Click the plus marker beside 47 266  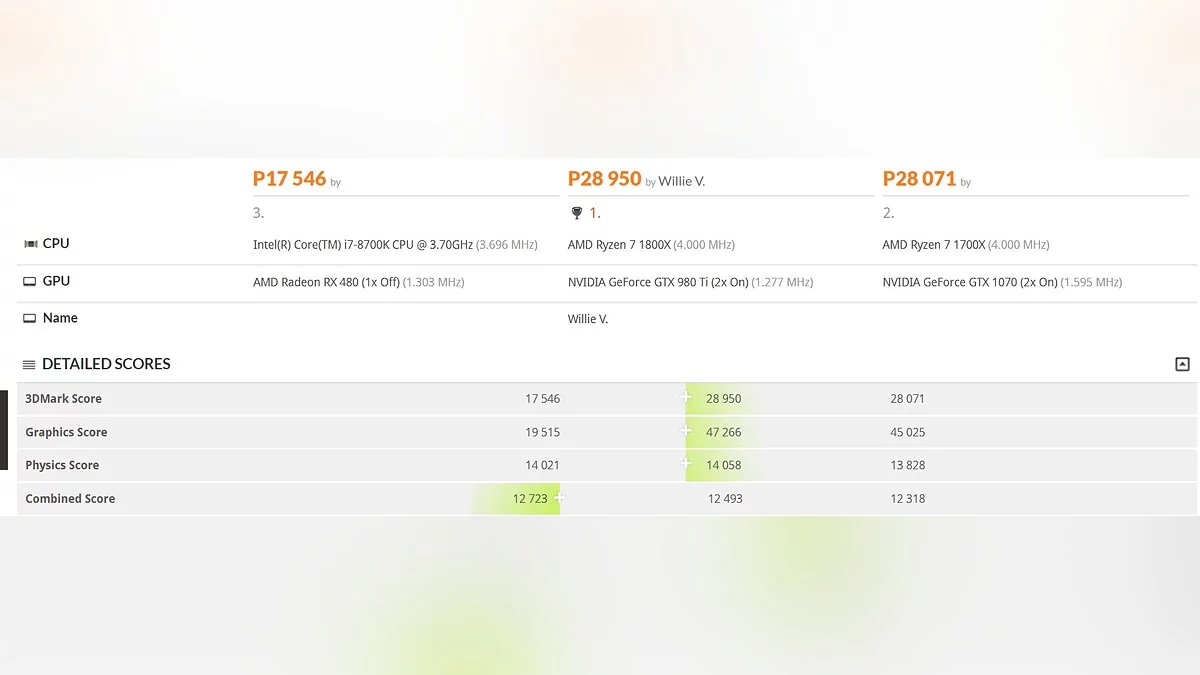coord(687,431)
